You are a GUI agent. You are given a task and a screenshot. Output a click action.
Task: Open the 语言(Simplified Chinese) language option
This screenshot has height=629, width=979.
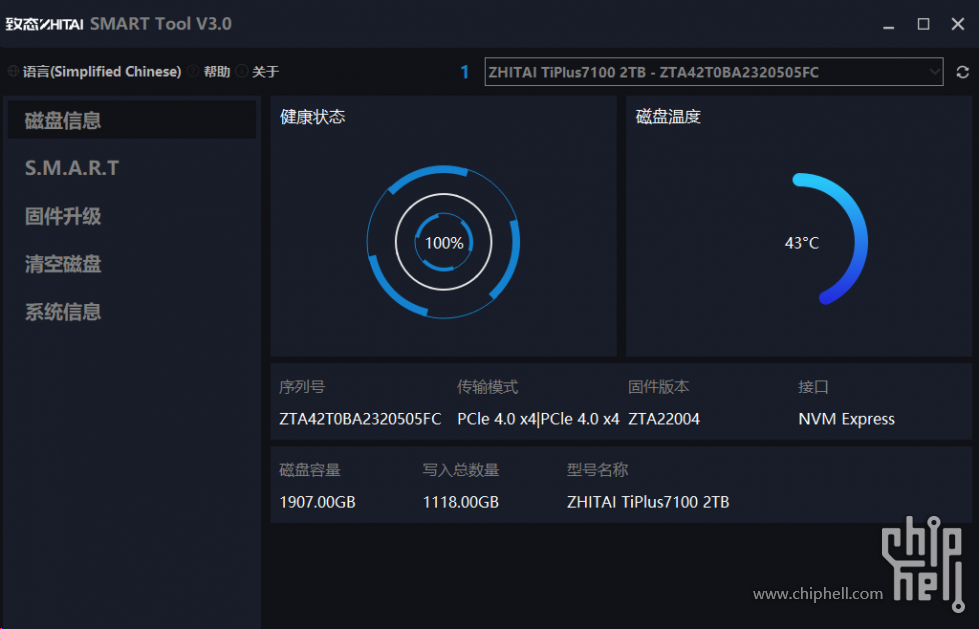95,72
